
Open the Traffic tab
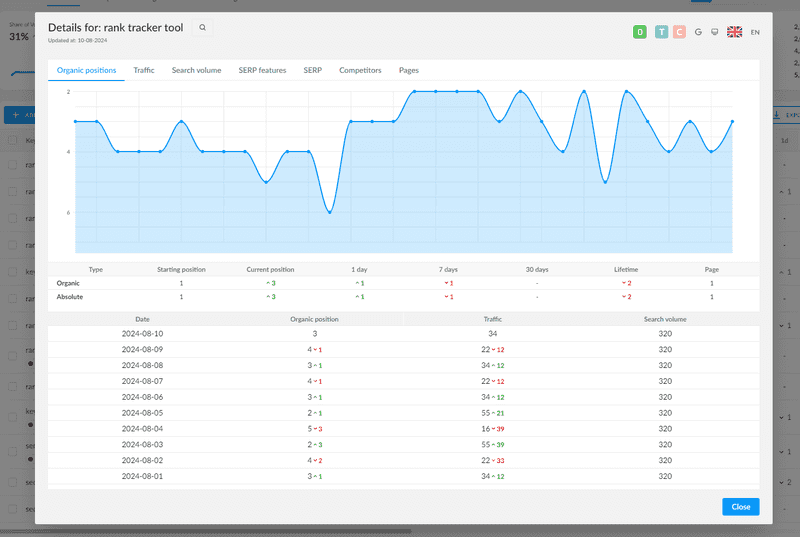point(144,70)
